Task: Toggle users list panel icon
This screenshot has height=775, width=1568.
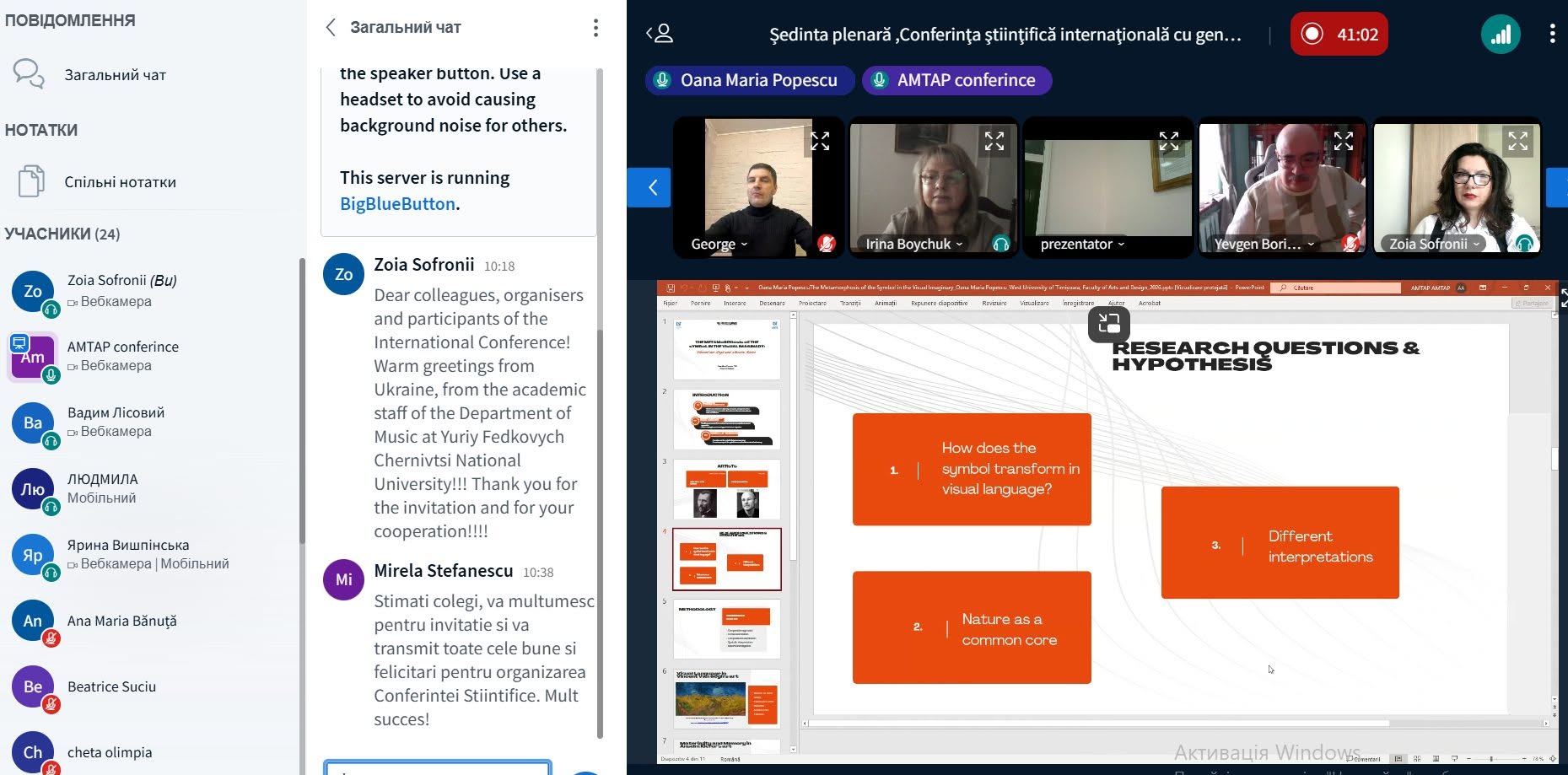Action: [660, 34]
